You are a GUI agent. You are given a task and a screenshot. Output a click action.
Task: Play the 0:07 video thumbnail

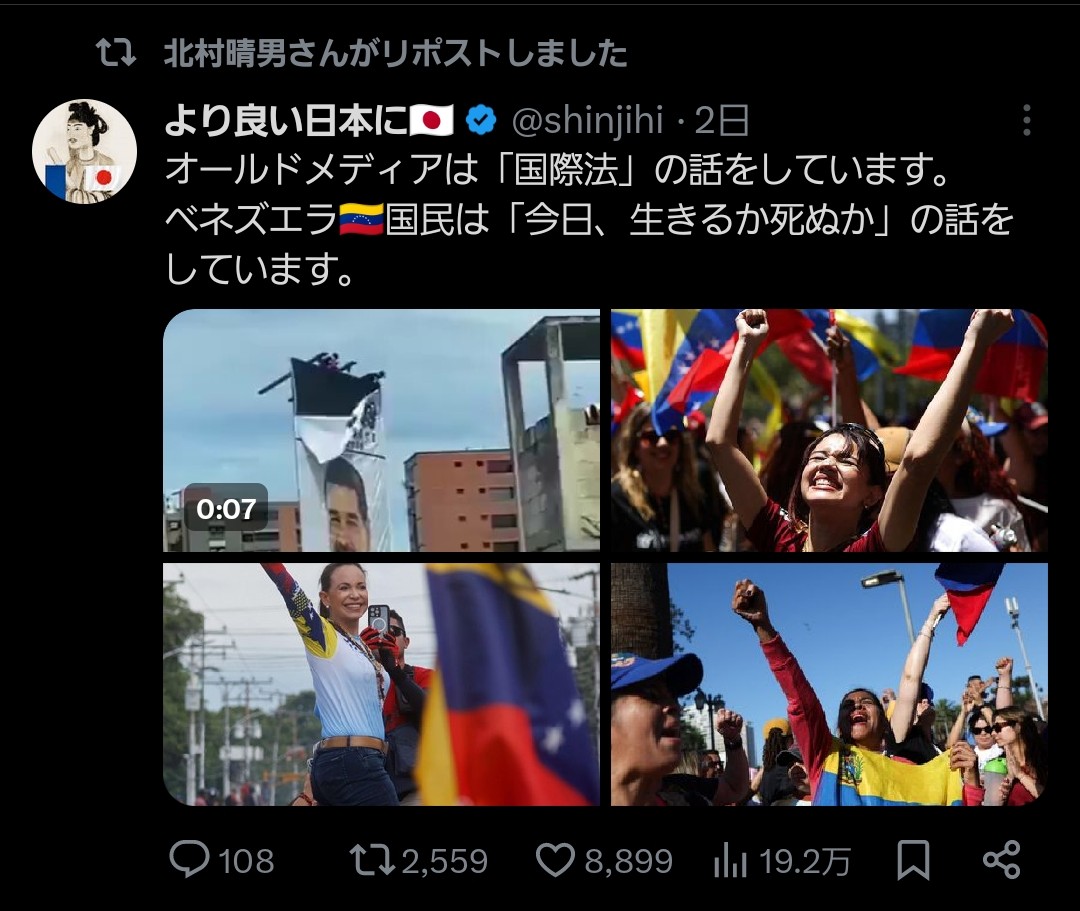pos(382,430)
